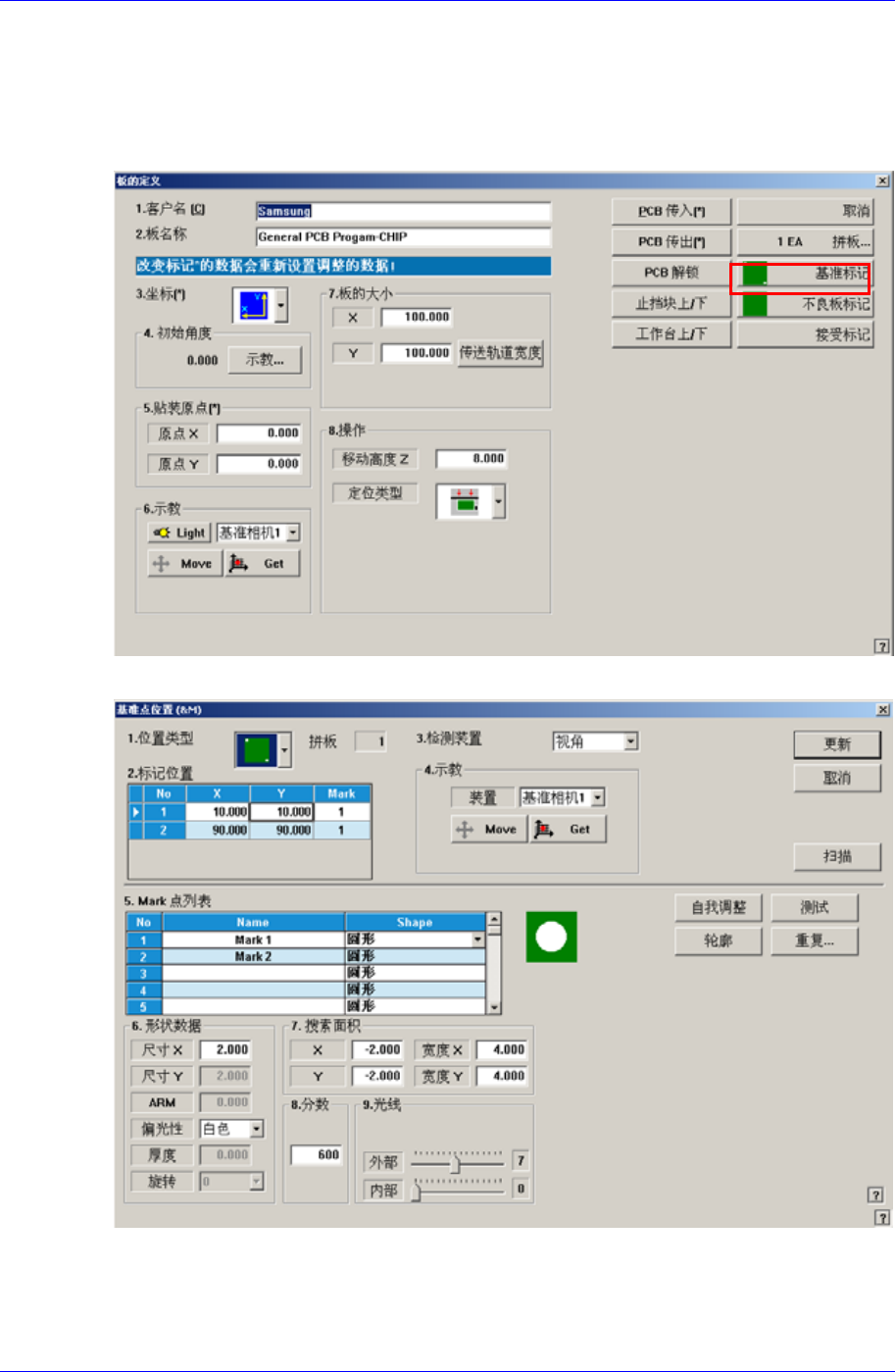Click the 扫描 scan button
Image resolution: width=895 pixels, height=1372 pixels.
point(837,856)
